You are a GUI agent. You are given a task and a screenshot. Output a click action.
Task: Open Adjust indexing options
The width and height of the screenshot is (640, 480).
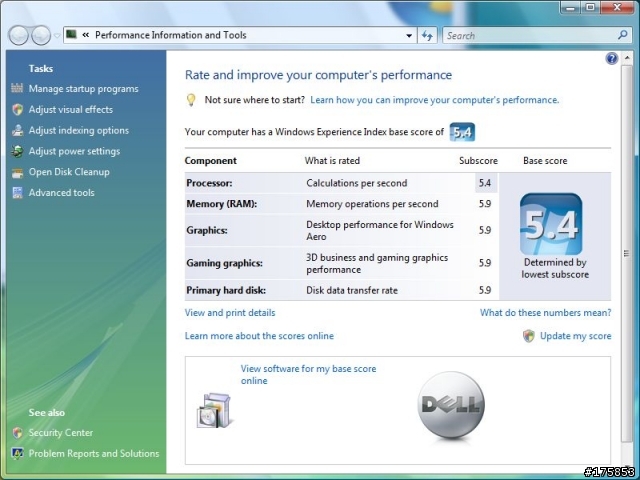point(79,131)
